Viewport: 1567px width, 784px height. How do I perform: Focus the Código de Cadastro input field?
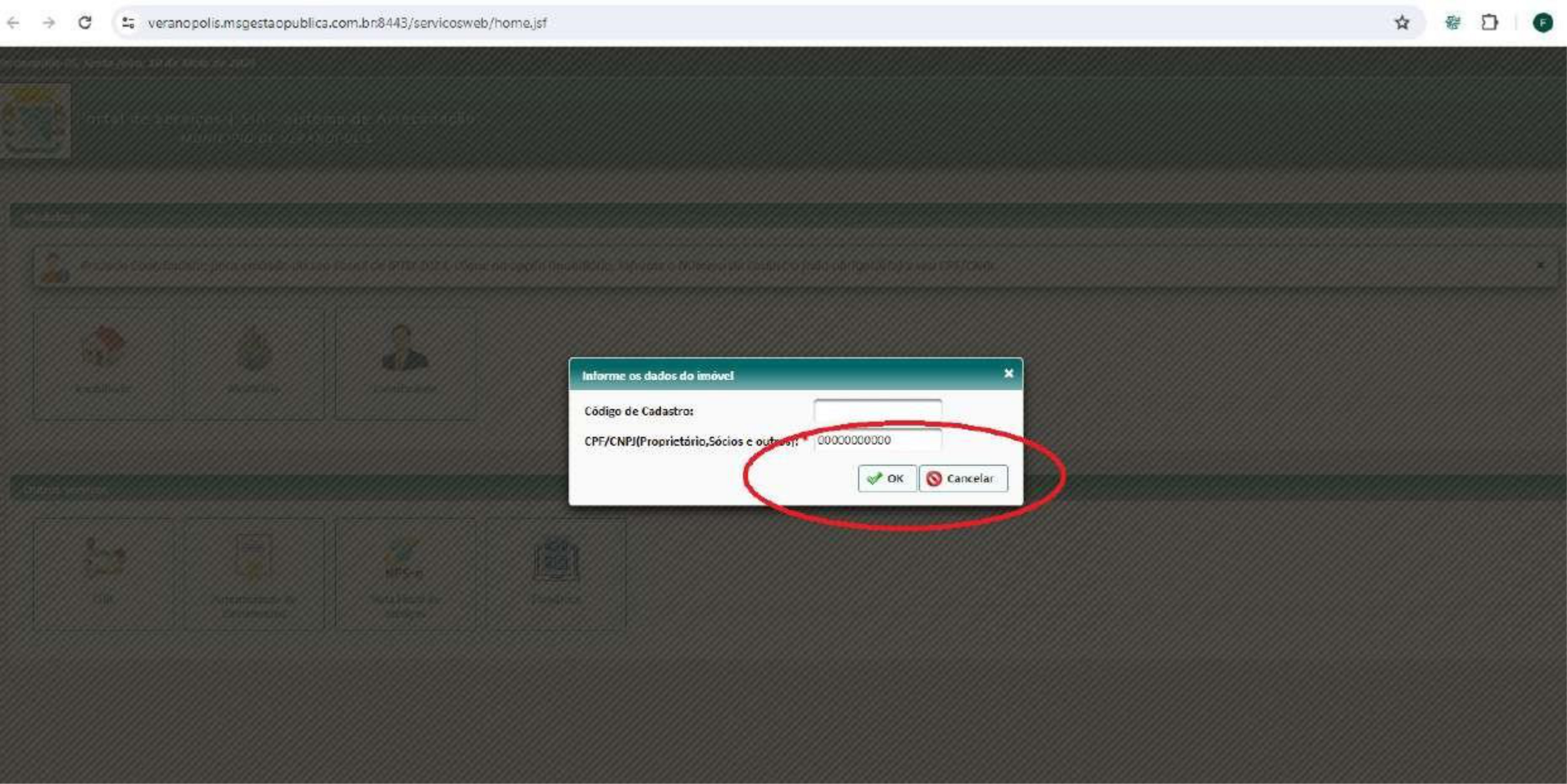[877, 410]
